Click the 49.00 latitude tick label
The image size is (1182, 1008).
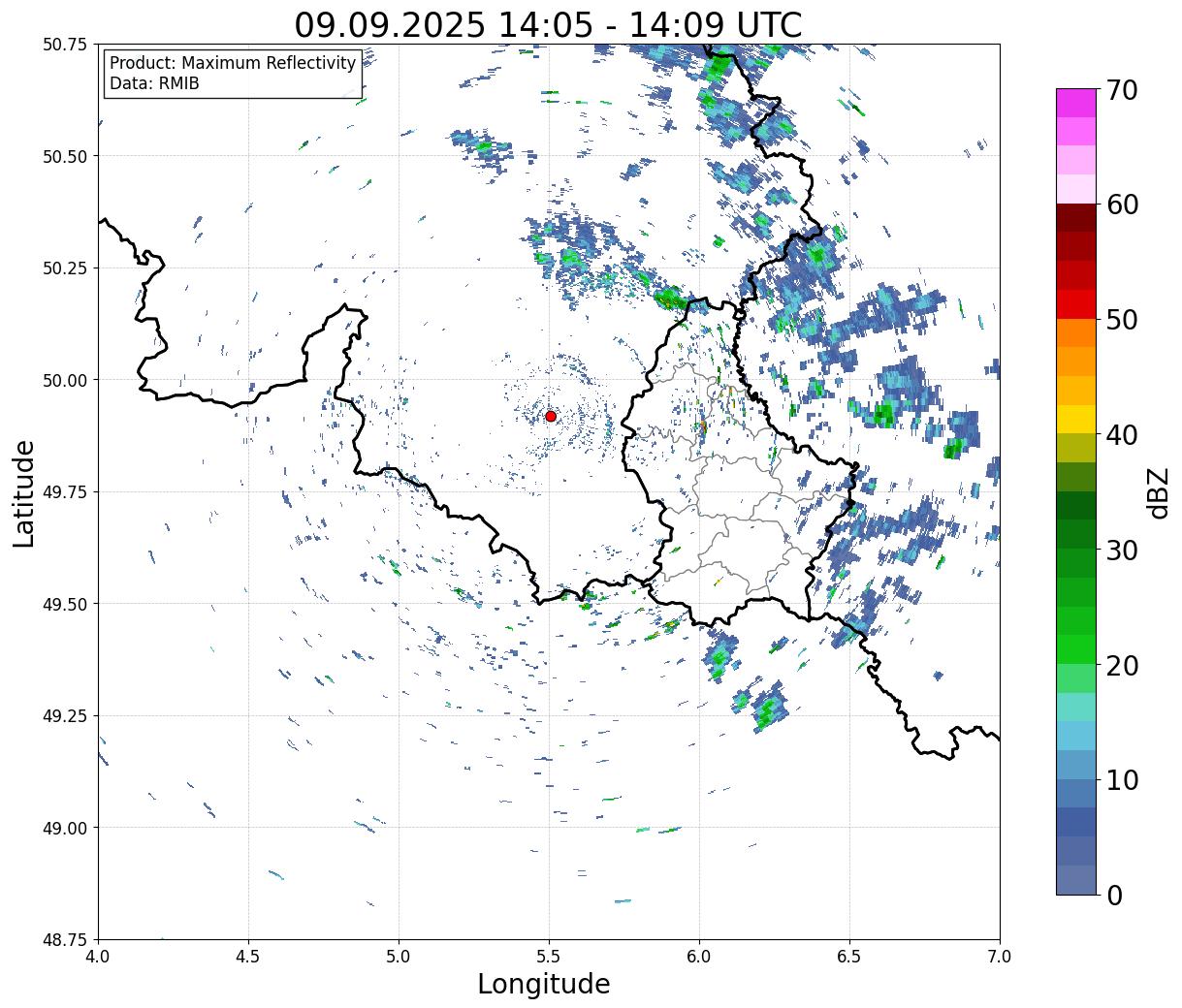tap(65, 828)
